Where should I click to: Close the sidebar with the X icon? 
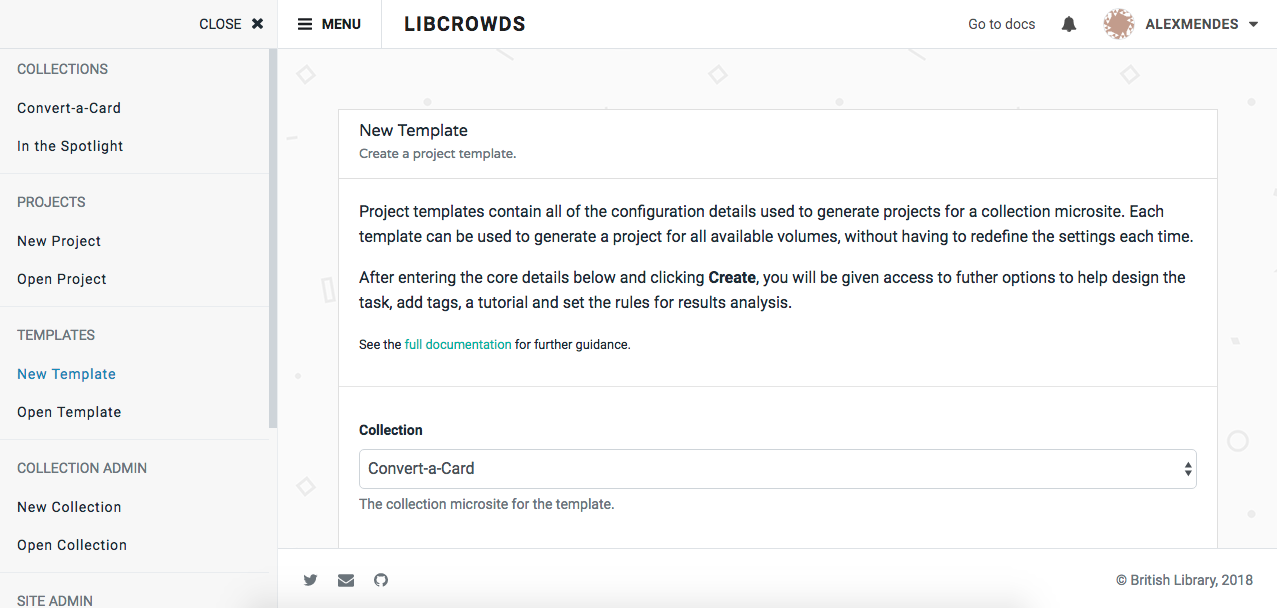click(x=257, y=23)
